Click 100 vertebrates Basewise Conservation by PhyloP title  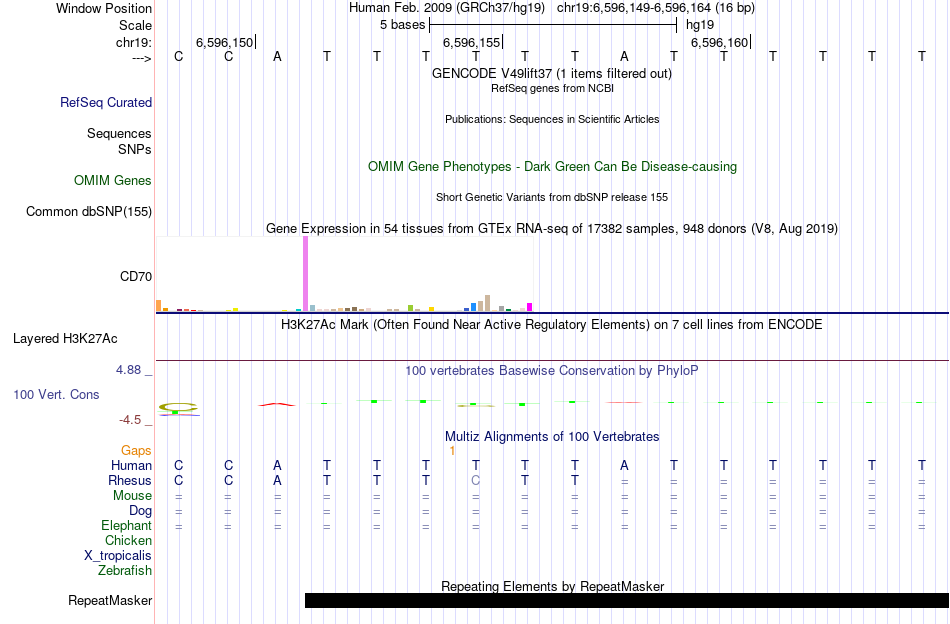pyautogui.click(x=552, y=371)
